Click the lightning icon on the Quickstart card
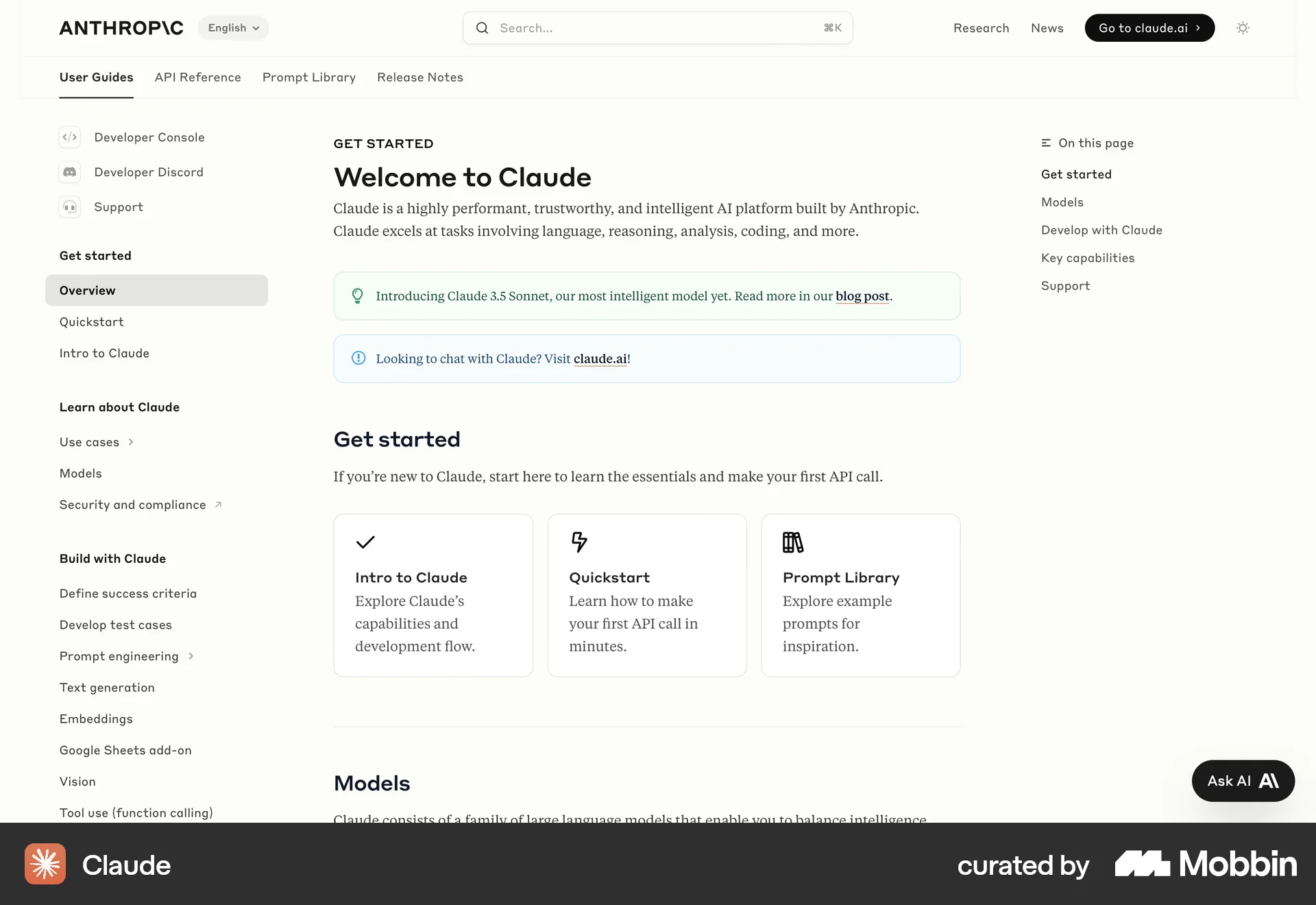Screen dimensions: 1316x905 580,542
